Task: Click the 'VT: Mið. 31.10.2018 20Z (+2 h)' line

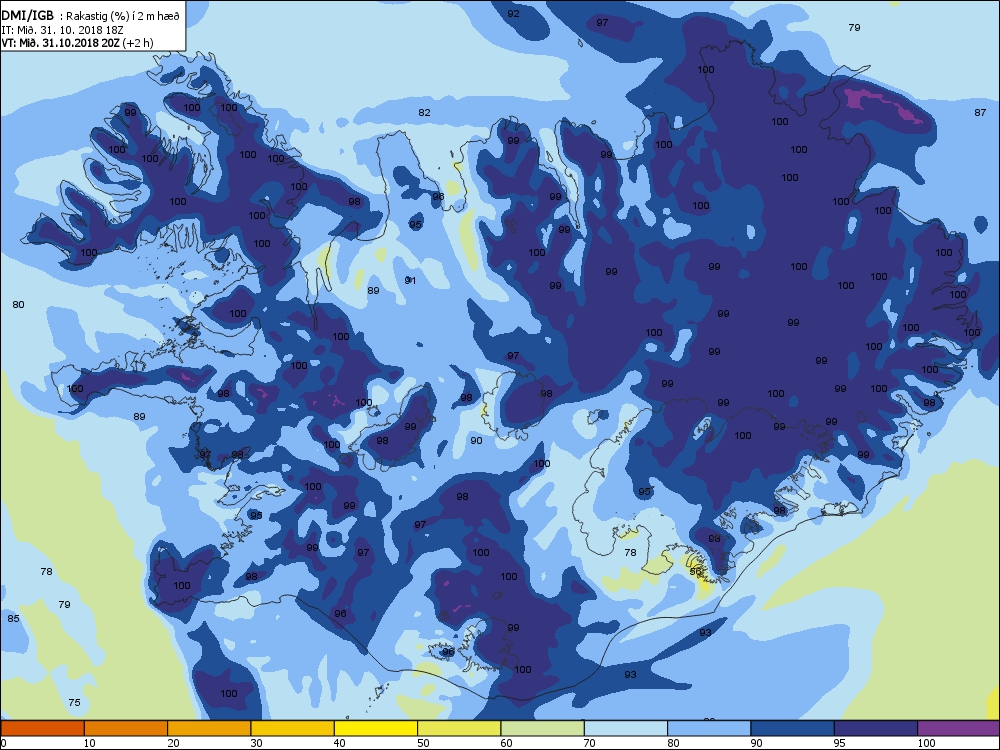Action: point(77,43)
